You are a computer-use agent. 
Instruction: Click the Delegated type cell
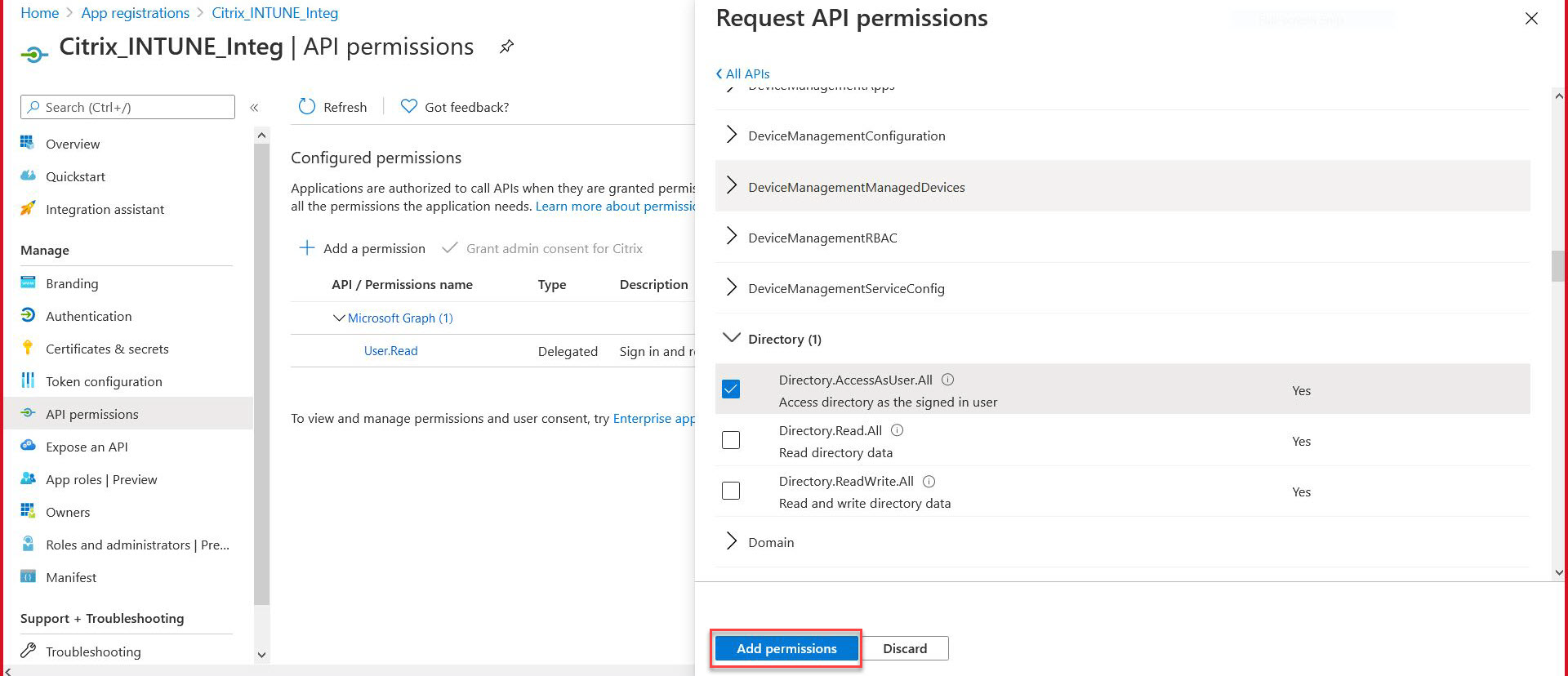click(568, 351)
